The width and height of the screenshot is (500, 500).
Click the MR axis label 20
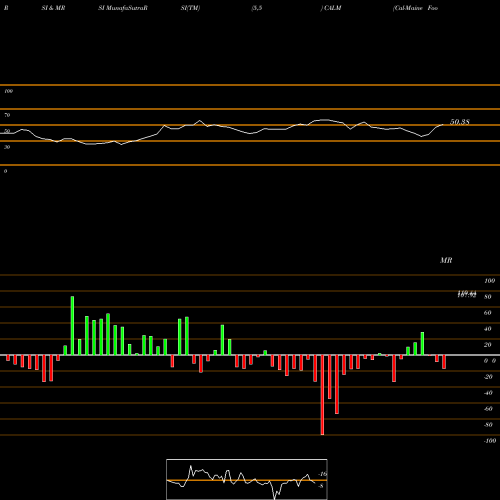click(488, 345)
